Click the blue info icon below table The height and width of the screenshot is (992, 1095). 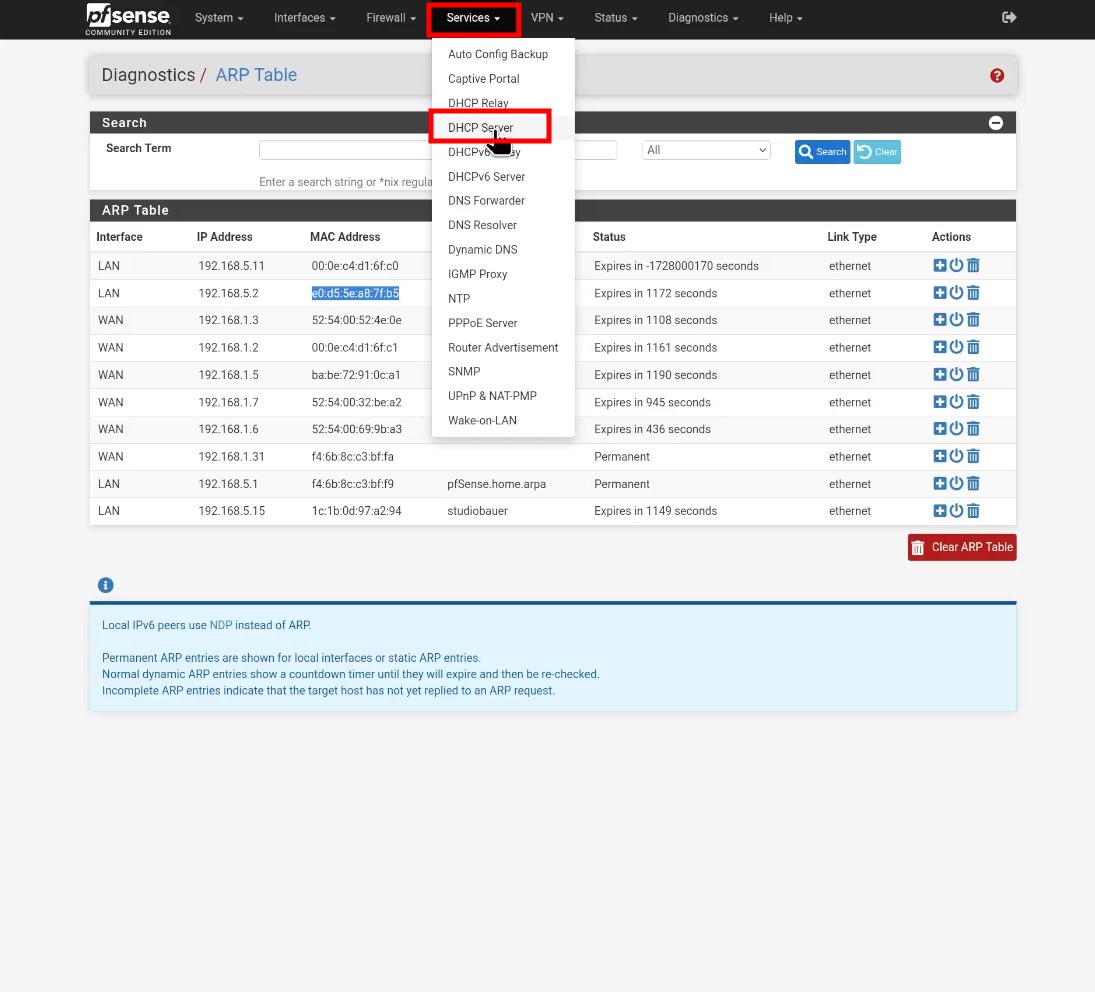105,585
